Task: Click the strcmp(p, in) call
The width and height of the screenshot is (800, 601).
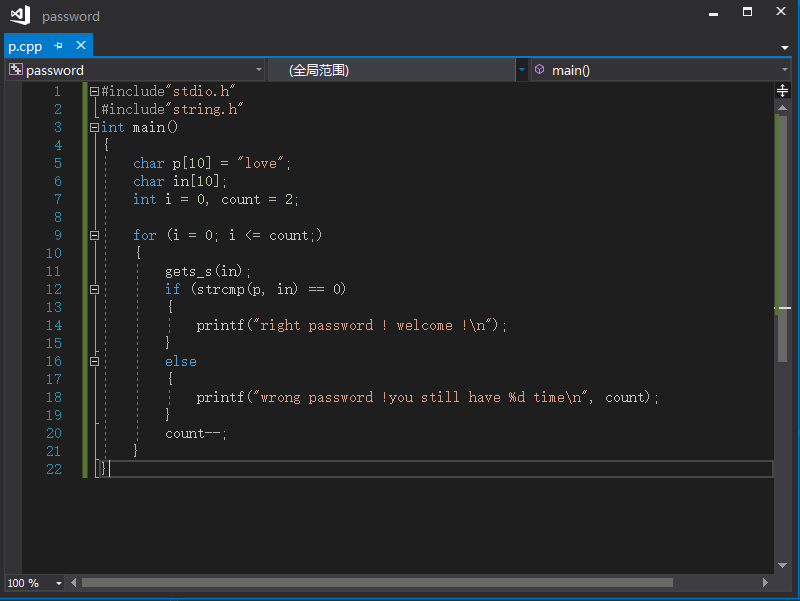Action: tap(247, 289)
